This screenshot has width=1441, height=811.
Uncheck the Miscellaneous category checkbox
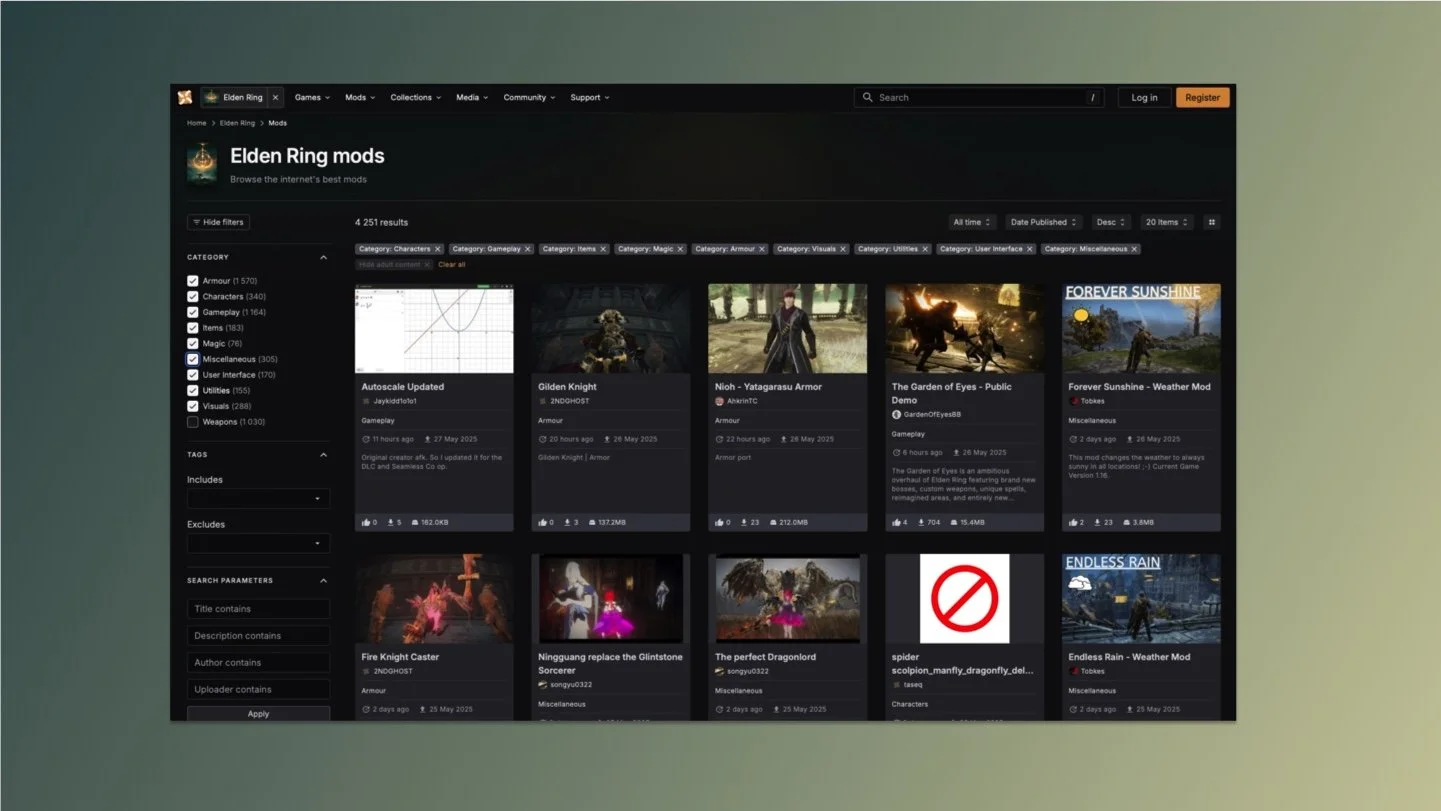pyautogui.click(x=193, y=359)
